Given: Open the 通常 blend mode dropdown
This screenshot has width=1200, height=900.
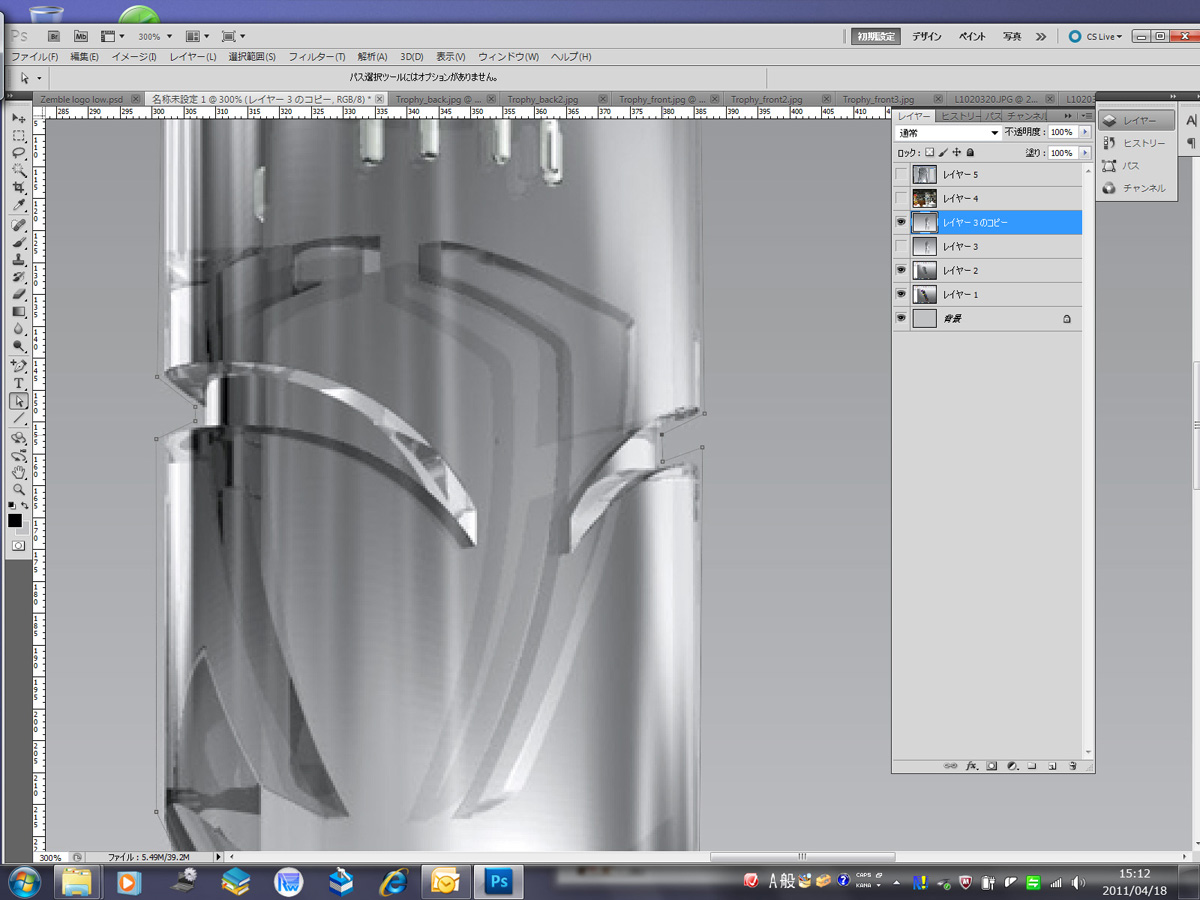Looking at the screenshot, I should 948,132.
